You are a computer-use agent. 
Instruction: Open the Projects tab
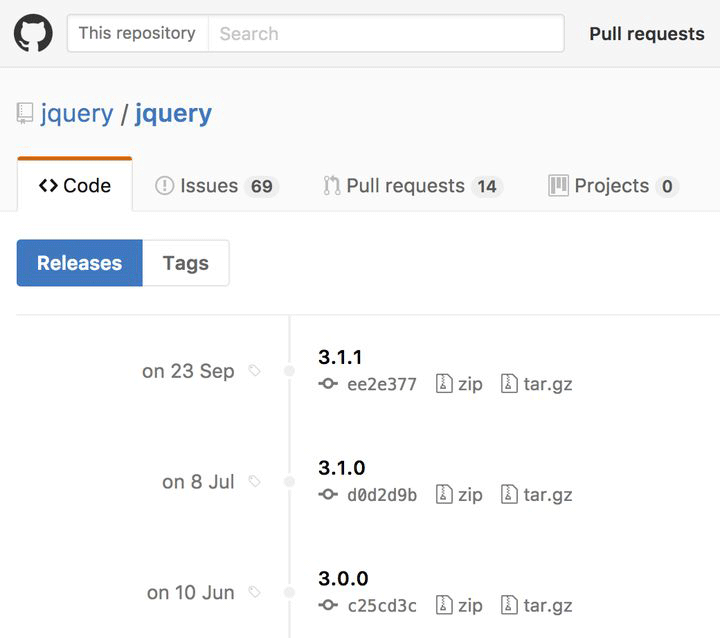pos(613,186)
